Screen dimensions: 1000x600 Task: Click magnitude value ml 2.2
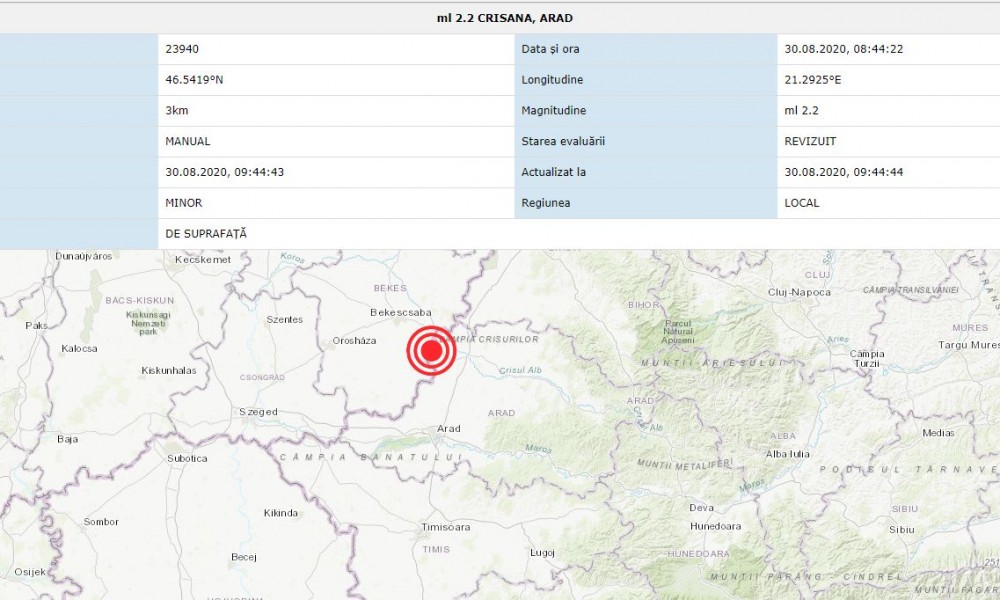pyautogui.click(x=802, y=110)
